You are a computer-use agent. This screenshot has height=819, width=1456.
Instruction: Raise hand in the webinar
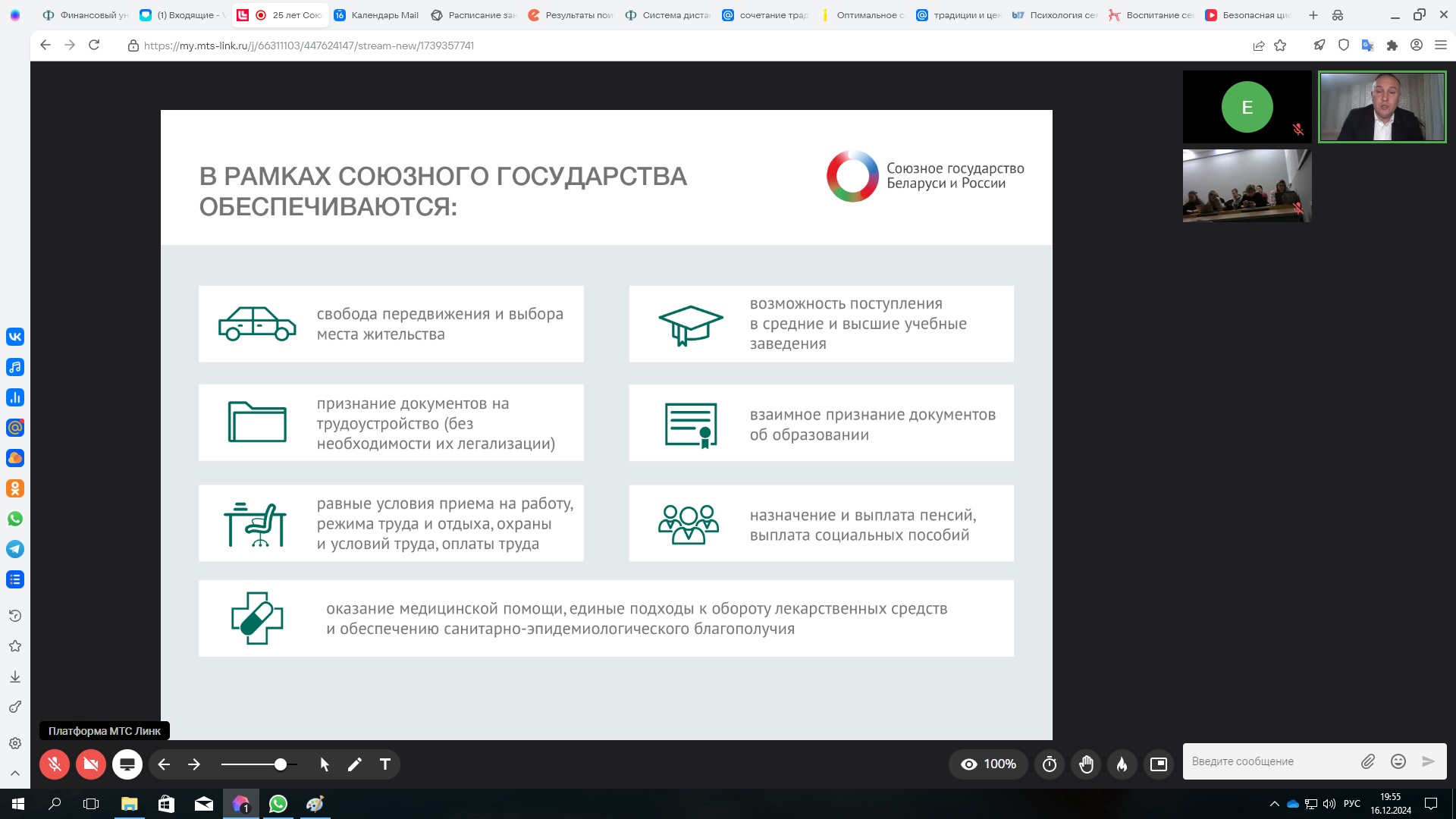tap(1086, 764)
